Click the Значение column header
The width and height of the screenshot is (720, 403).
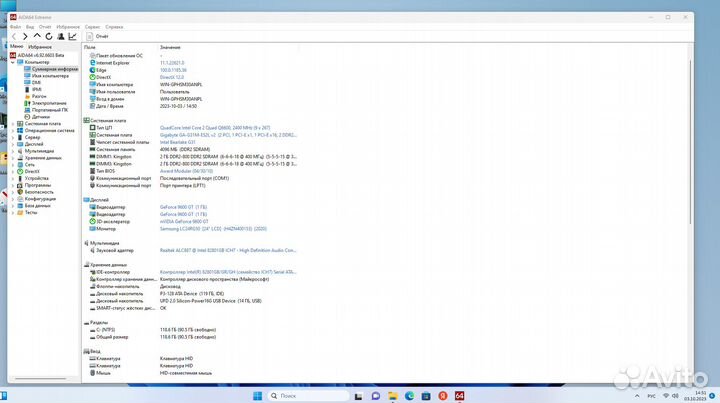click(x=170, y=47)
